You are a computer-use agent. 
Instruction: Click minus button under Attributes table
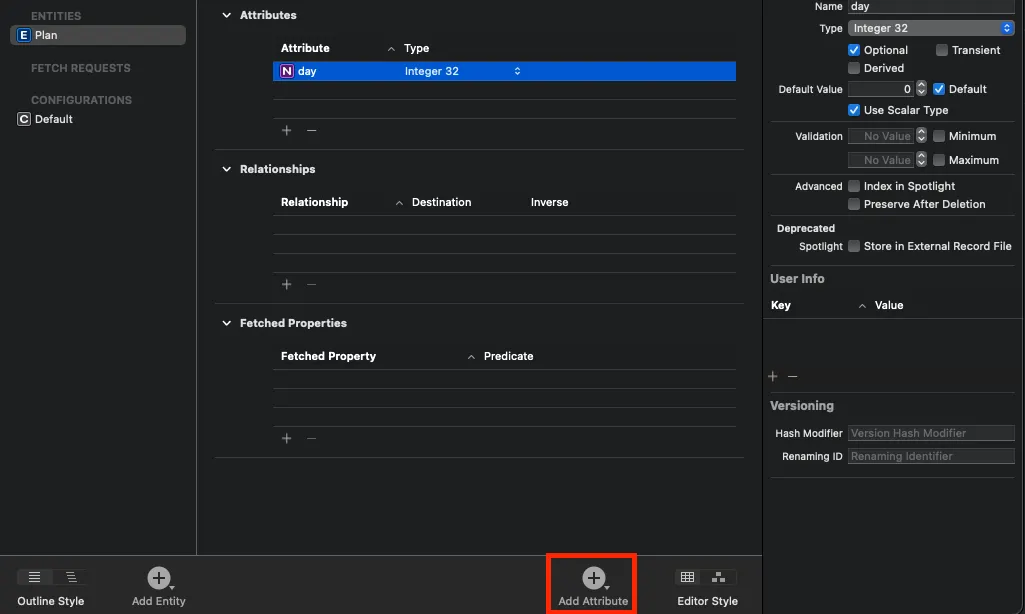[x=311, y=130]
